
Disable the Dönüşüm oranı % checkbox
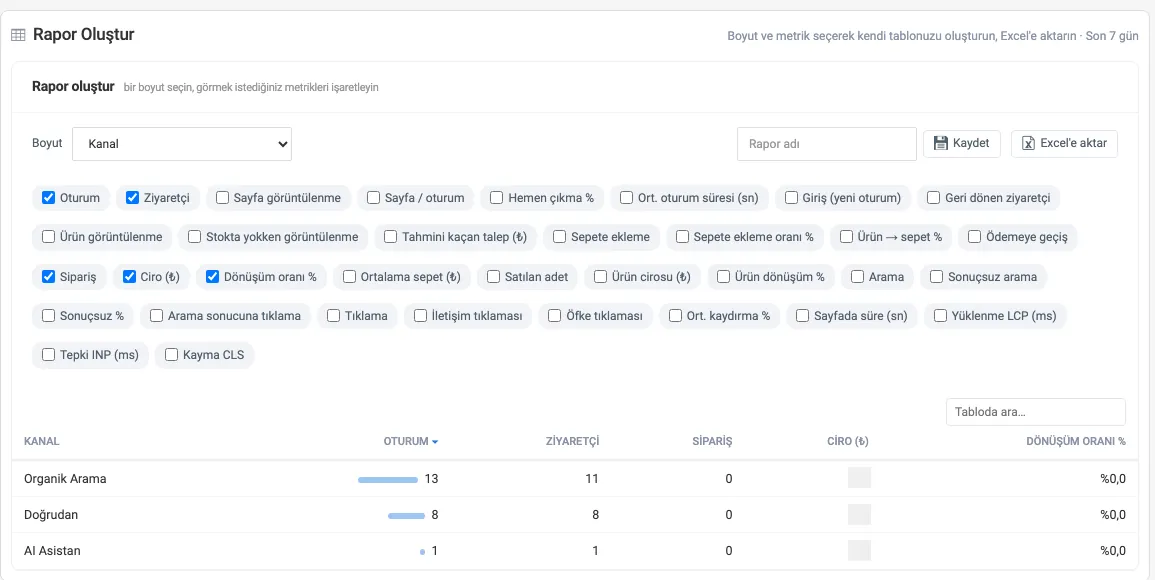(213, 276)
